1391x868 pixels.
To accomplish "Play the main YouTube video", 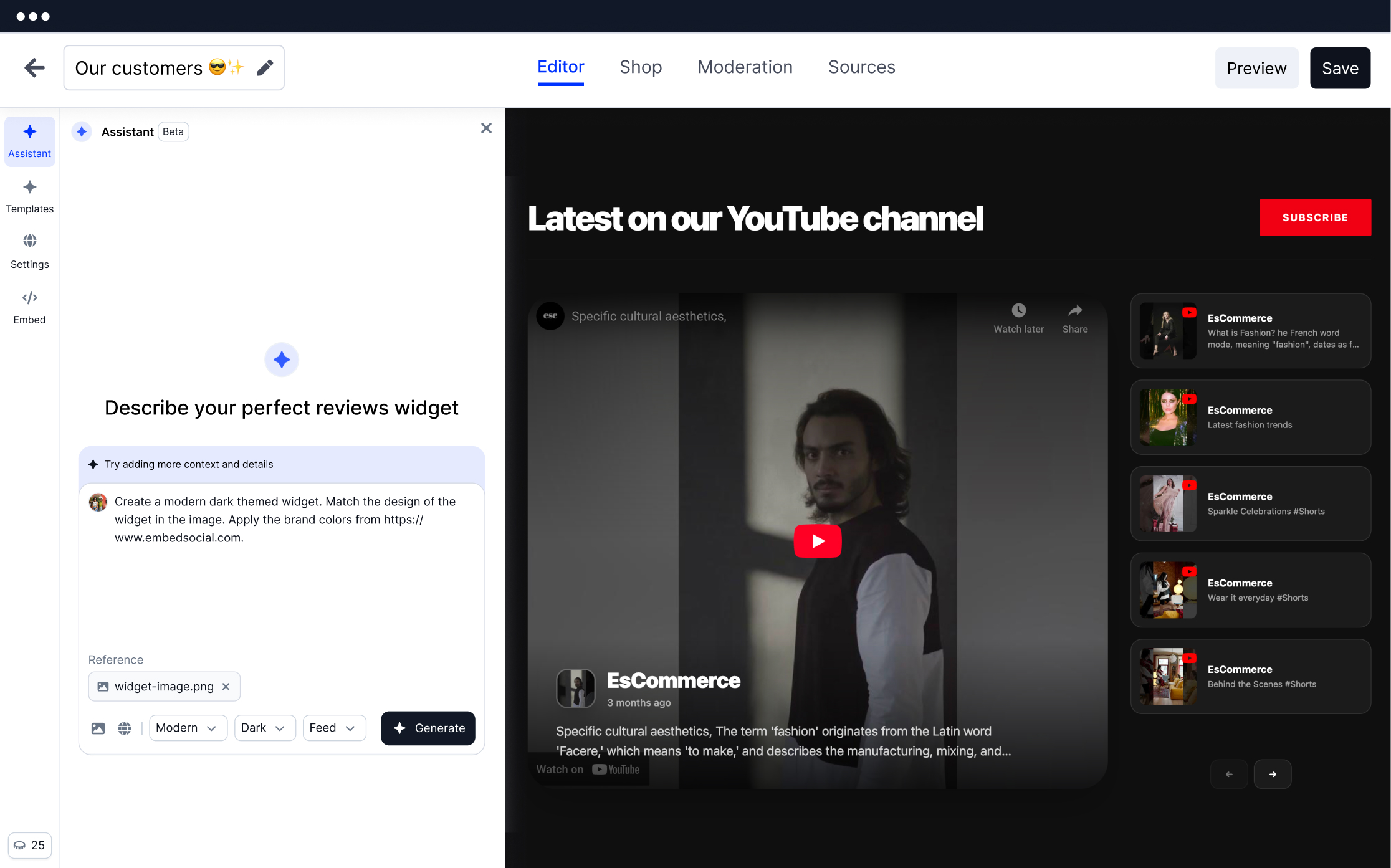I will coord(817,541).
